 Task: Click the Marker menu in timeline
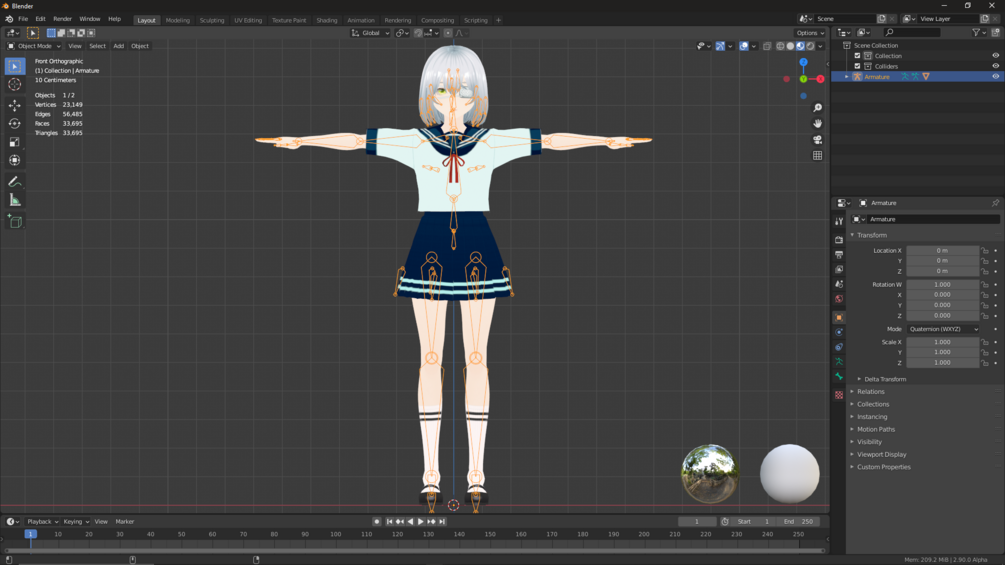[124, 521]
